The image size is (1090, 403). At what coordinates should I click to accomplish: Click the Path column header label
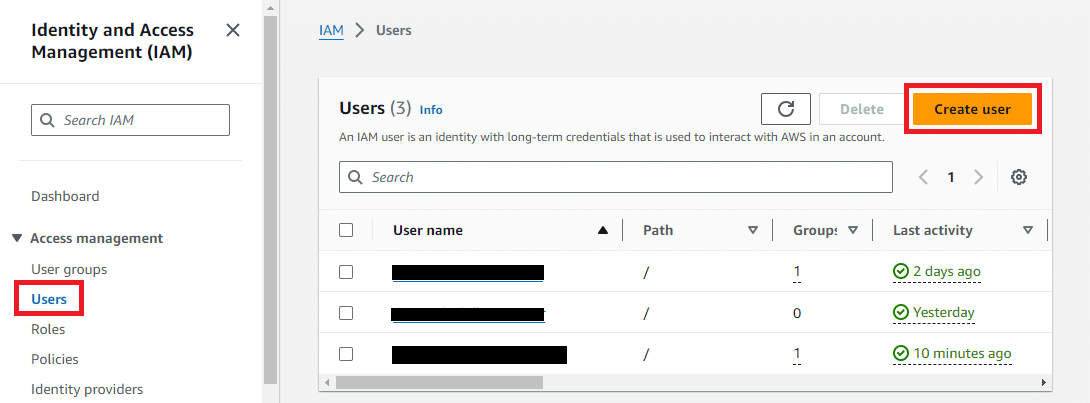658,230
